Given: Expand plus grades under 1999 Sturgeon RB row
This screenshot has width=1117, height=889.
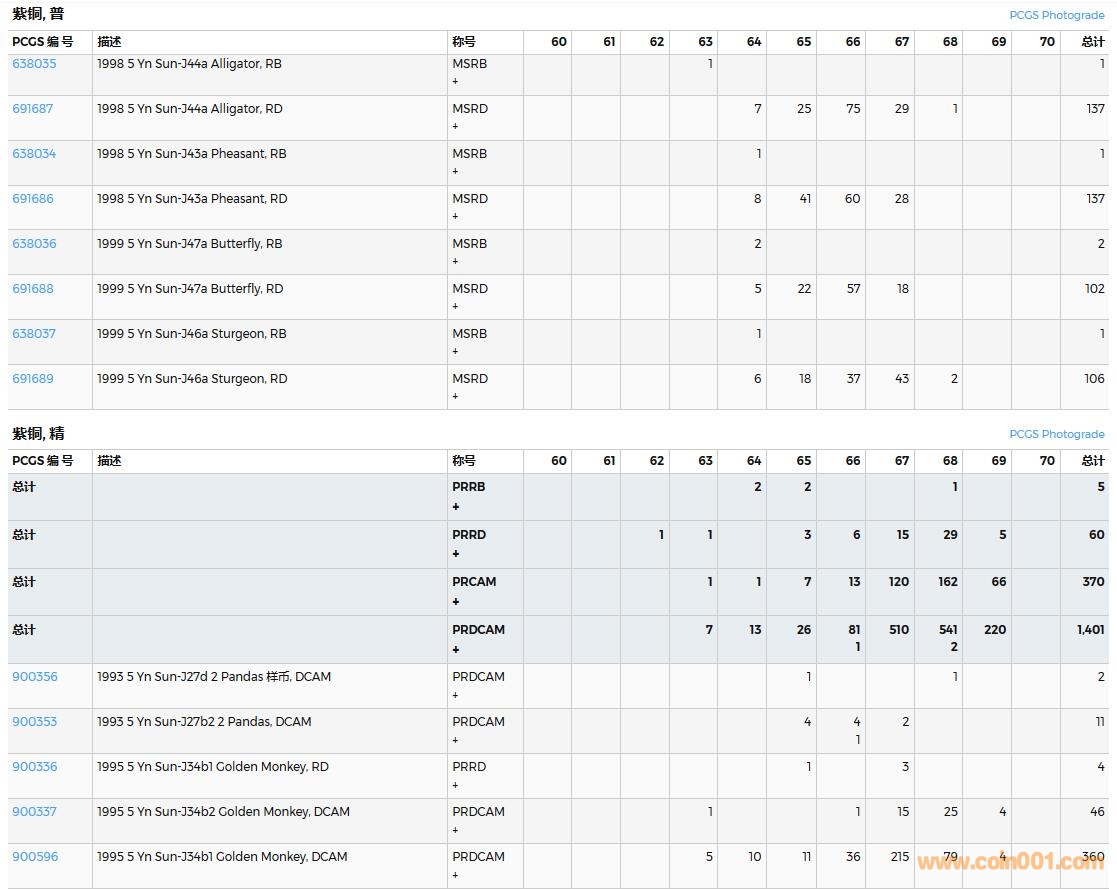Looking at the screenshot, I should pos(455,351).
